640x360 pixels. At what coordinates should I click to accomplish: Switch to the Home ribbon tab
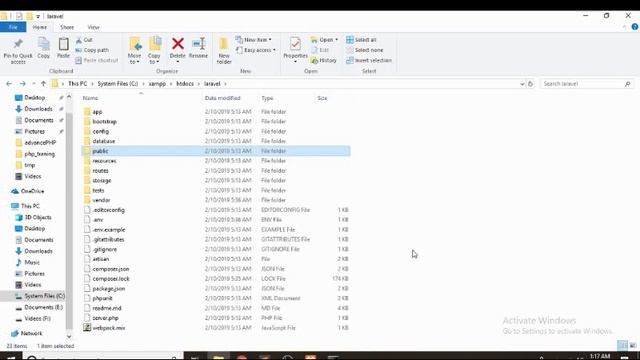coord(40,27)
